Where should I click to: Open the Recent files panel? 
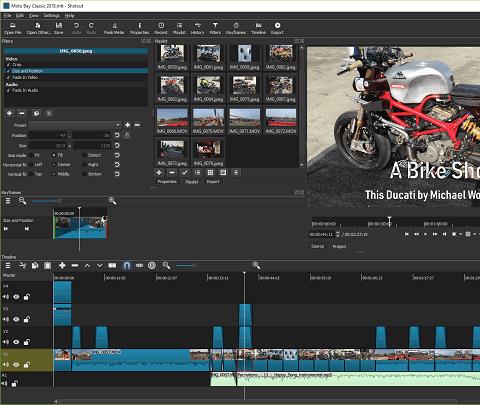161,28
